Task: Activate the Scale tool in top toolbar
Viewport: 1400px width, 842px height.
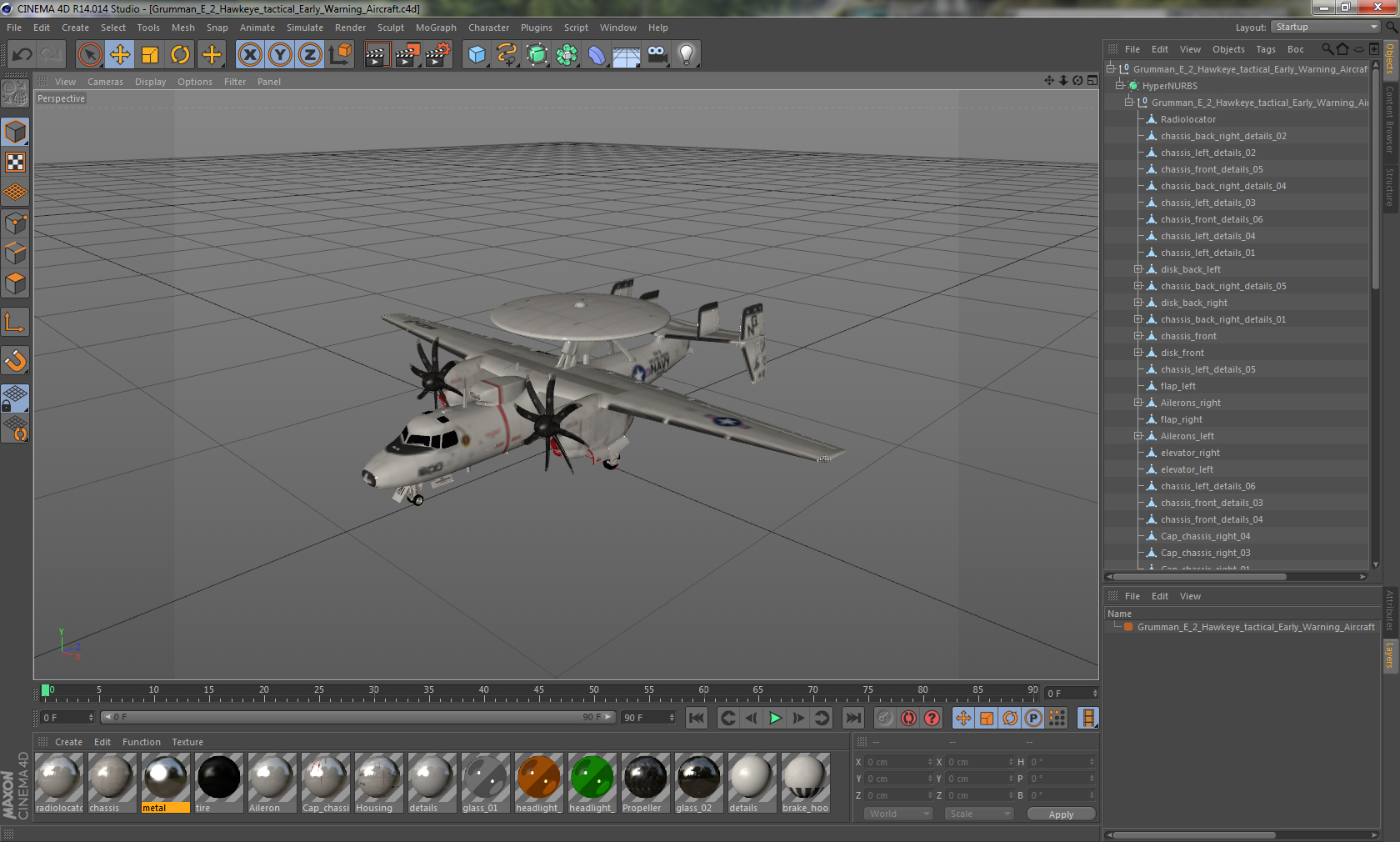Action: [x=150, y=55]
